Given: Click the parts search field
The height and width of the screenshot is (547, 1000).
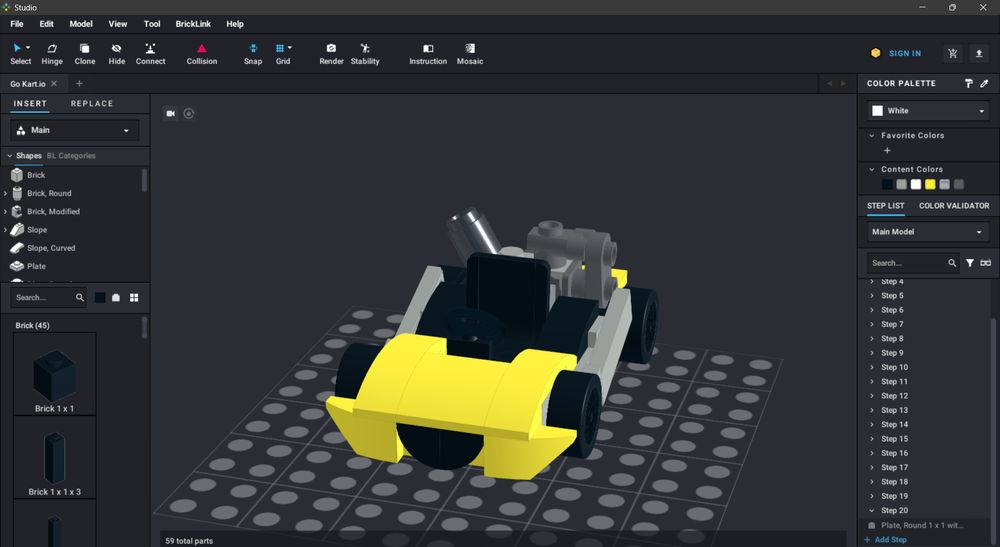Looking at the screenshot, I should point(48,297).
